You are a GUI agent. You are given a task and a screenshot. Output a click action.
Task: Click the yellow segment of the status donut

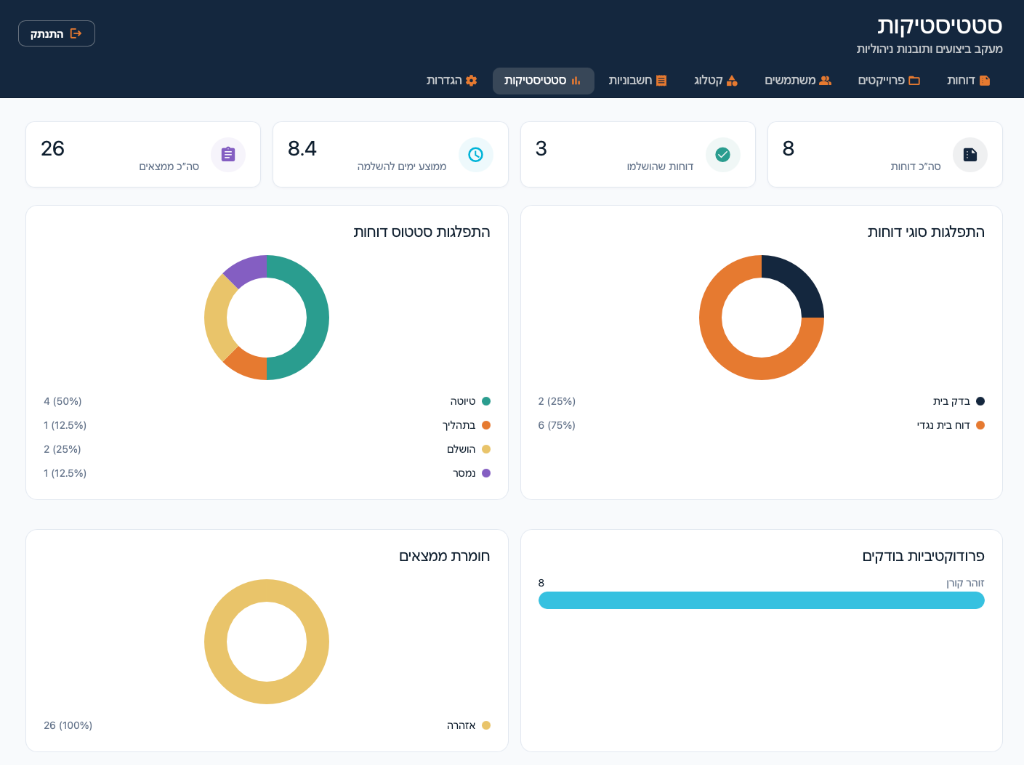click(216, 317)
